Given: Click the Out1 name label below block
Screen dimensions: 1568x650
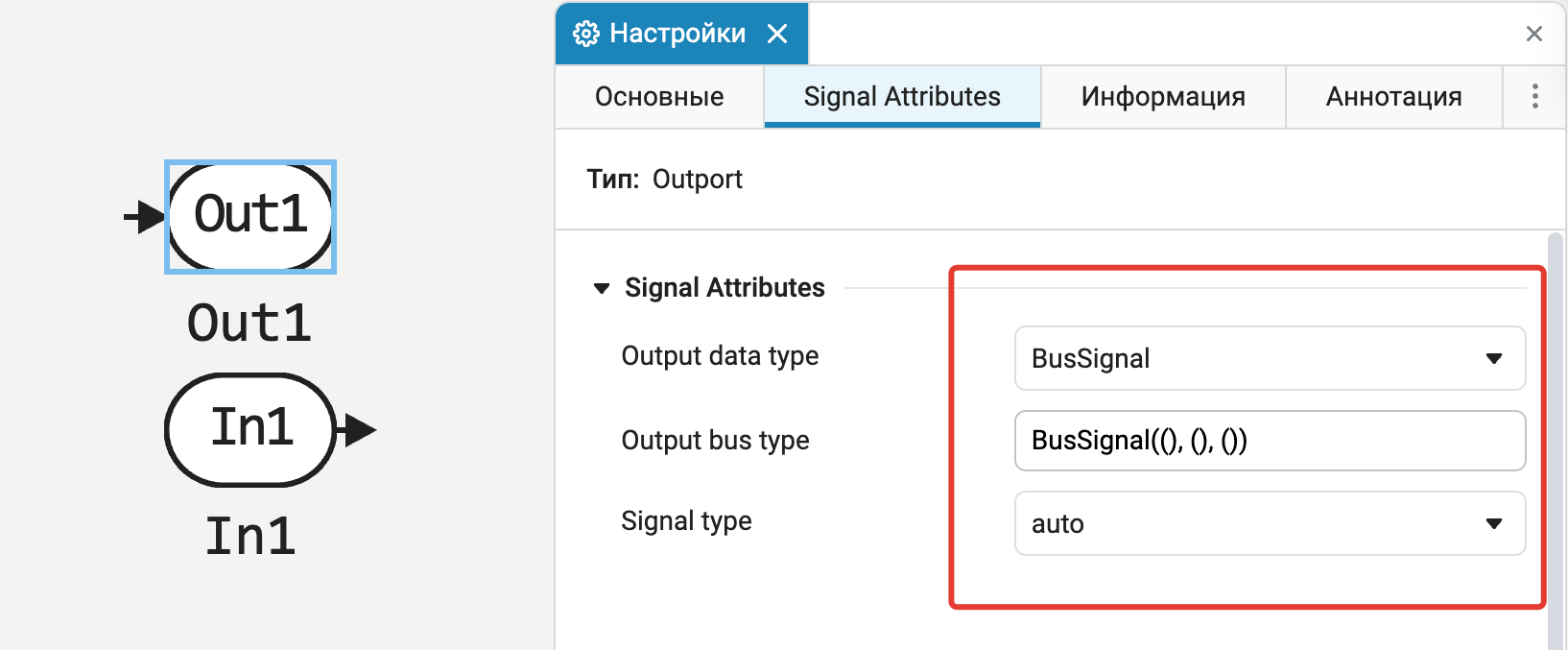Looking at the screenshot, I should click(x=249, y=323).
